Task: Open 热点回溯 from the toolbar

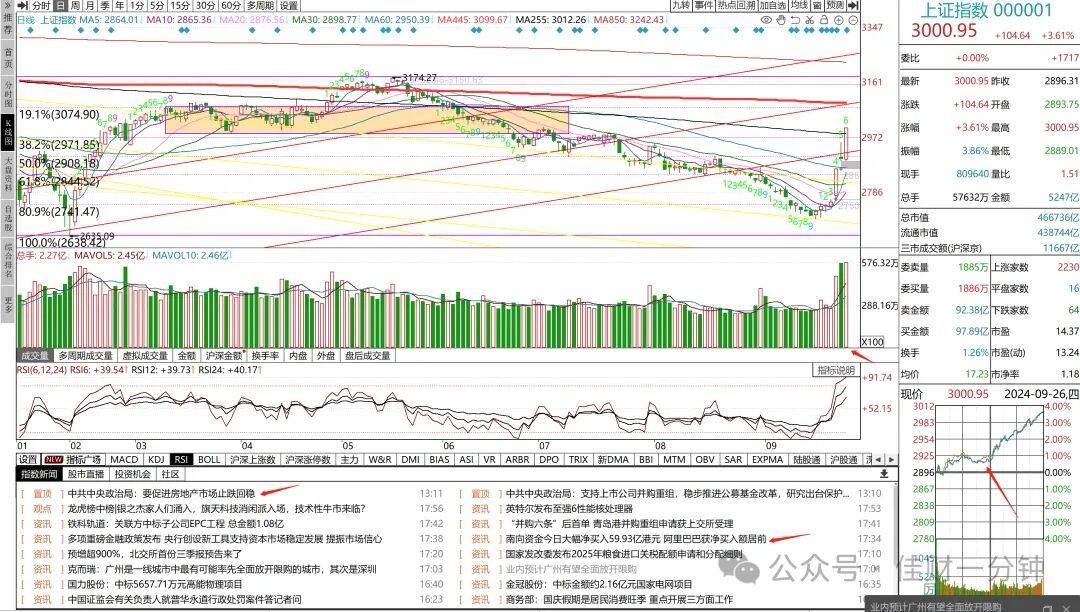Action: [x=736, y=6]
